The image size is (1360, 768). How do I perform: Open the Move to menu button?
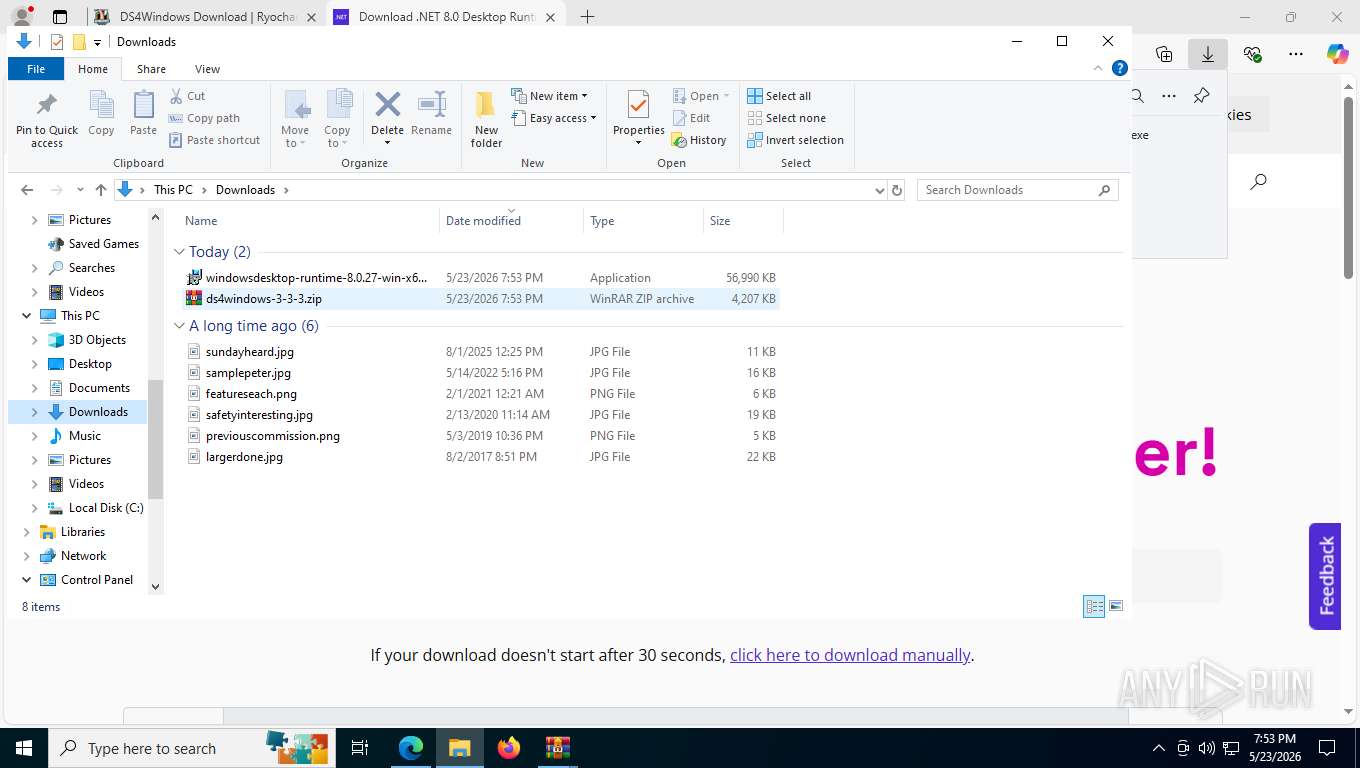(x=295, y=119)
